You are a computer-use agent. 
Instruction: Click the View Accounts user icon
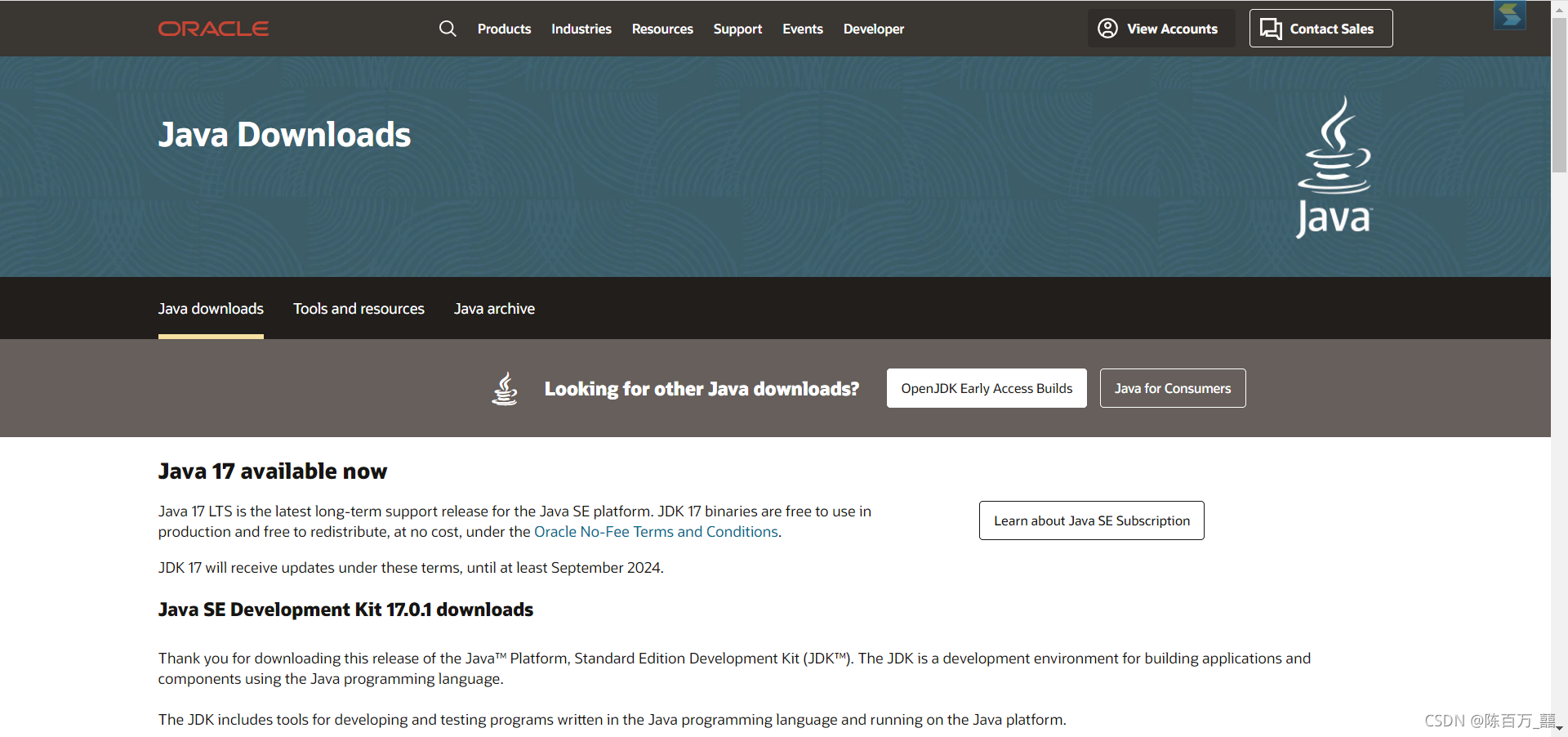click(x=1107, y=29)
